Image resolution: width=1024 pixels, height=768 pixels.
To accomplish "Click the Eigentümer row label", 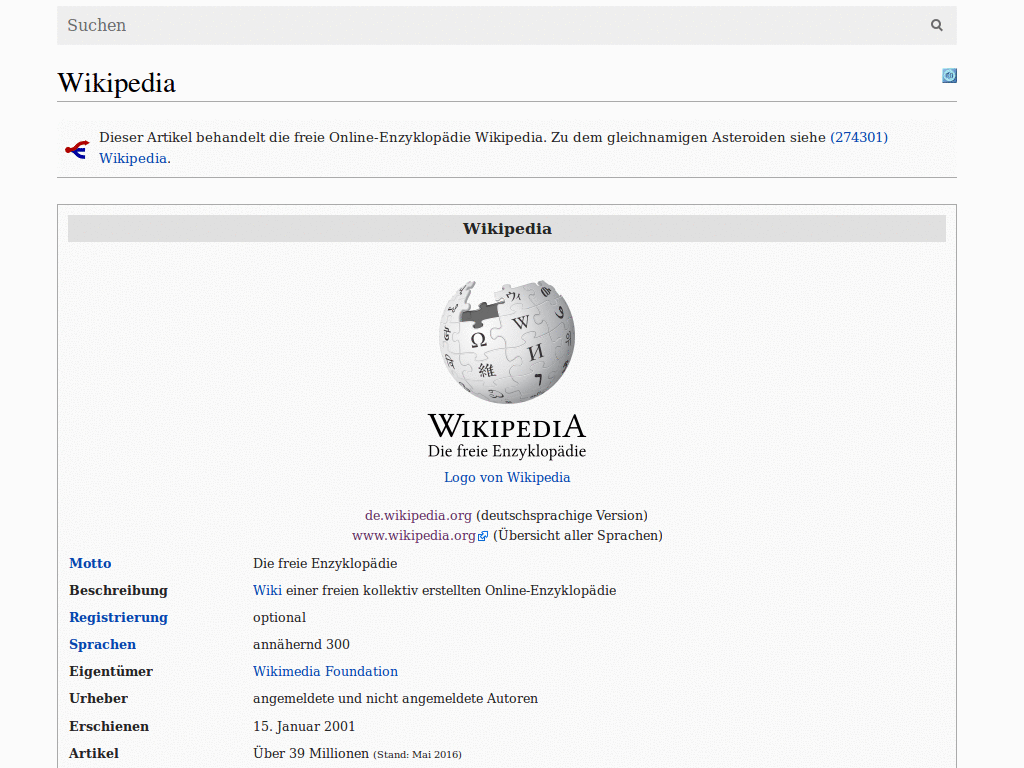I will click(x=111, y=671).
